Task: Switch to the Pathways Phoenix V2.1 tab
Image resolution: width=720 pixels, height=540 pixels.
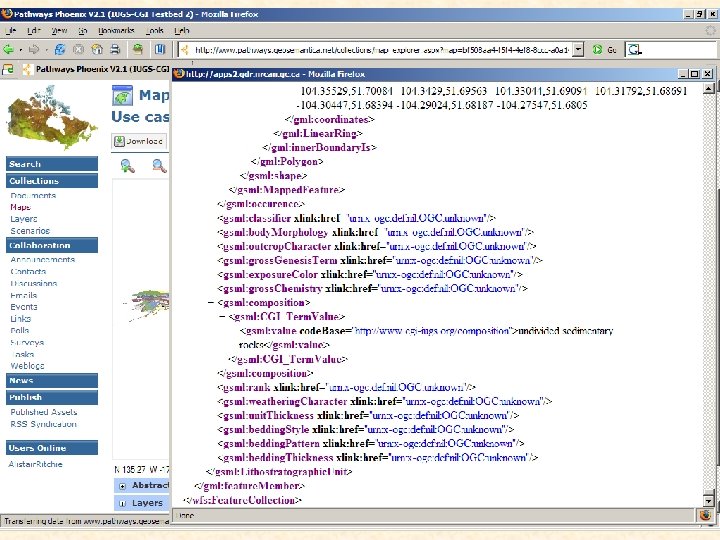Action: [102, 69]
